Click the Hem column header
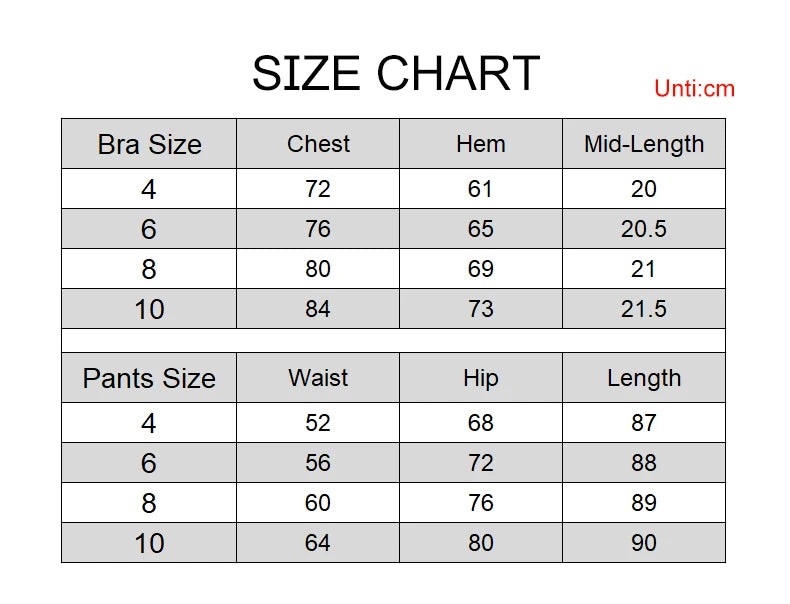This screenshot has width=790, height=604. pos(480,144)
